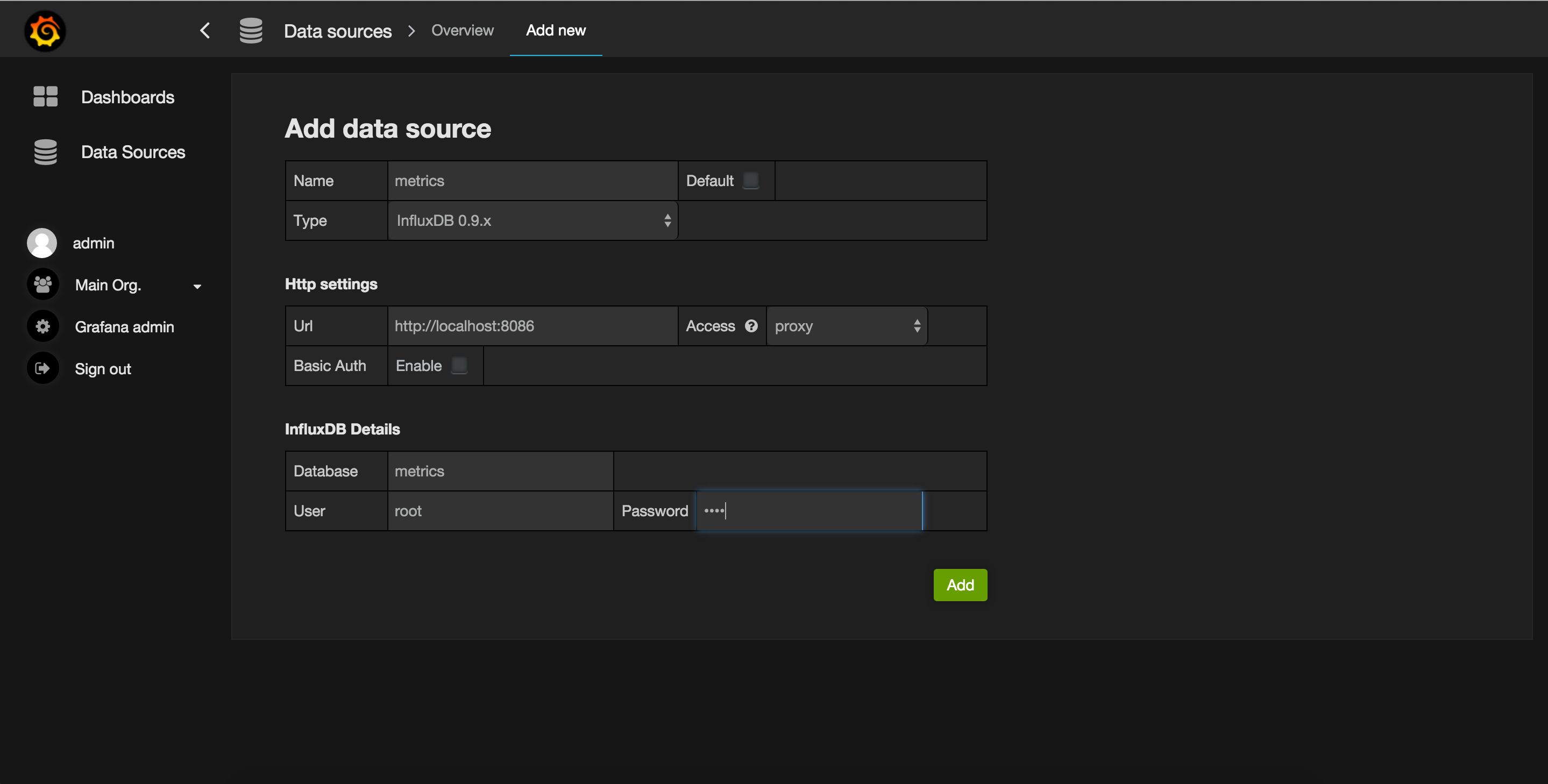The image size is (1548, 784).
Task: Open Grafana admin menu item
Action: tap(124, 327)
